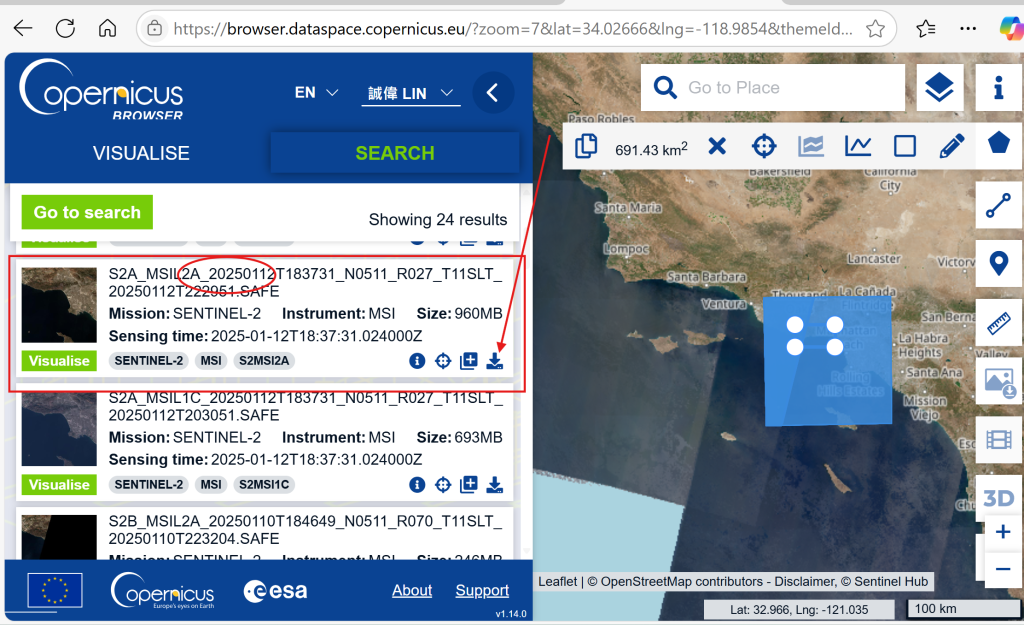
Task: Select the pencil polygon drawing tool
Action: pyautogui.click(x=952, y=146)
